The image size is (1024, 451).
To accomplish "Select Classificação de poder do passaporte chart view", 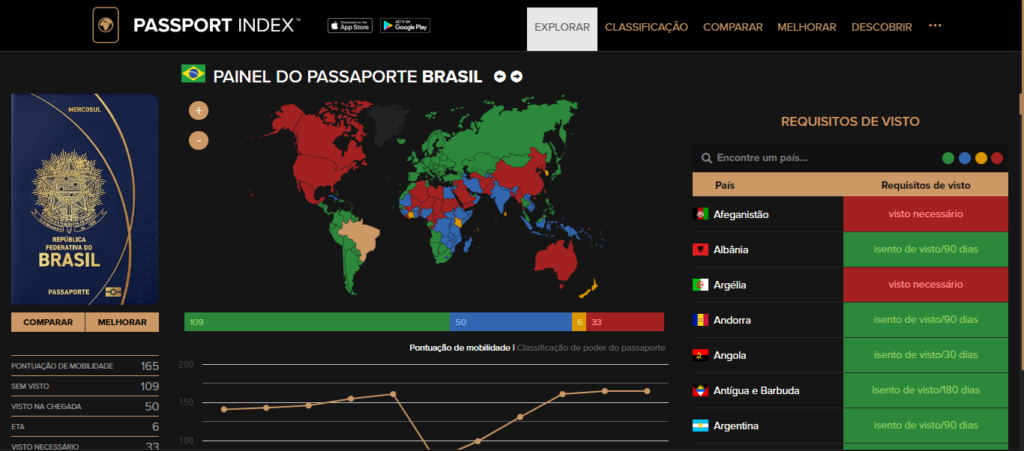I will (x=591, y=347).
